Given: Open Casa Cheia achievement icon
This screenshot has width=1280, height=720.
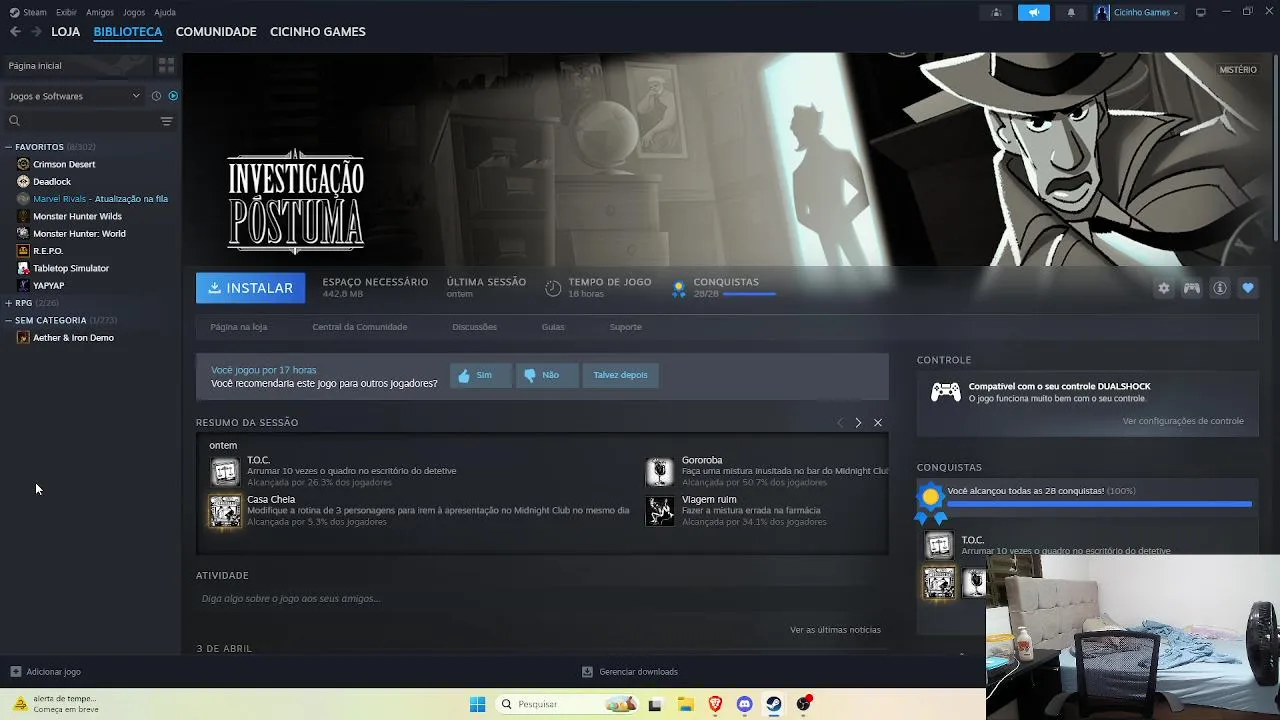Looking at the screenshot, I should 225,511.
